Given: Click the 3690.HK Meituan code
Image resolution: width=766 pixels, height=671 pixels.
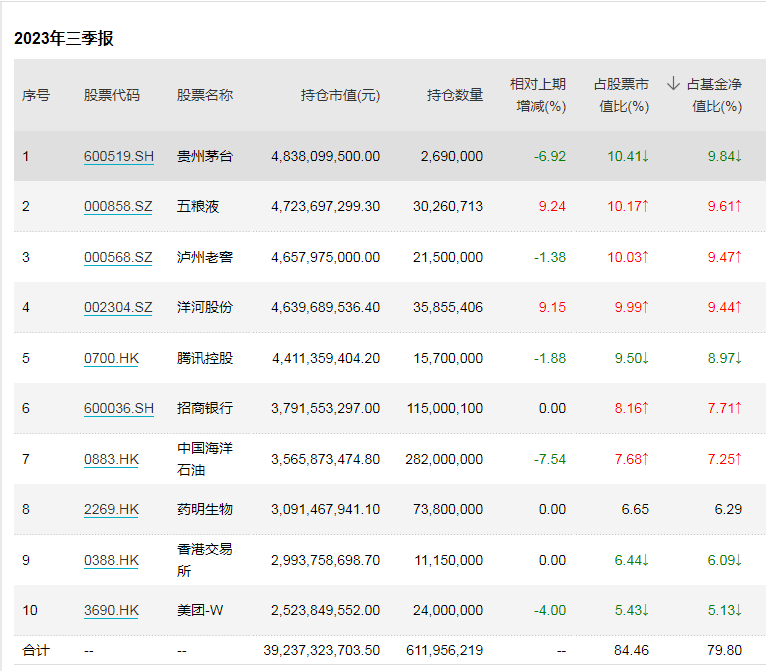Looking at the screenshot, I should (x=111, y=610).
